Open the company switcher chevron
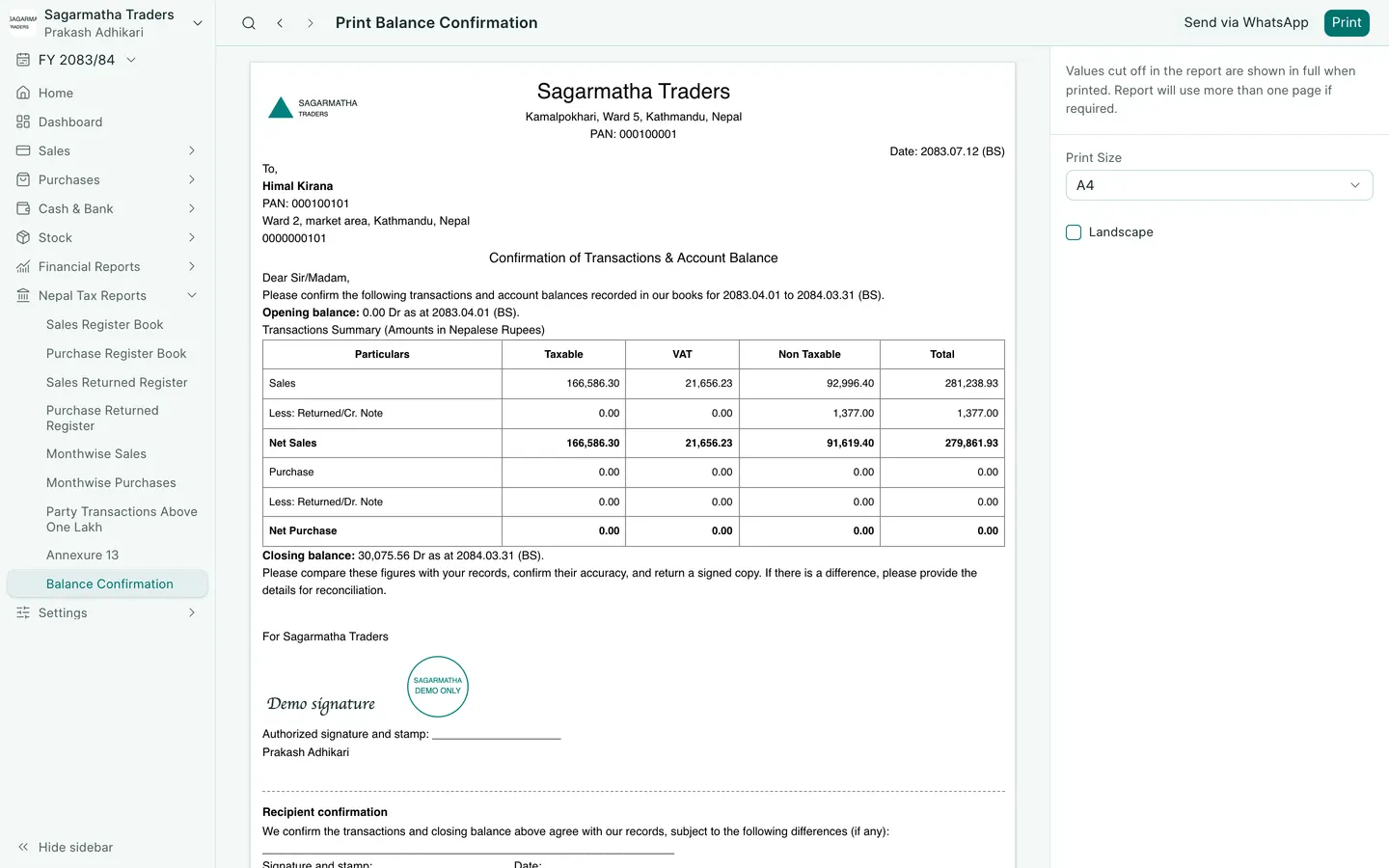Image resolution: width=1389 pixels, height=868 pixels. [198, 23]
